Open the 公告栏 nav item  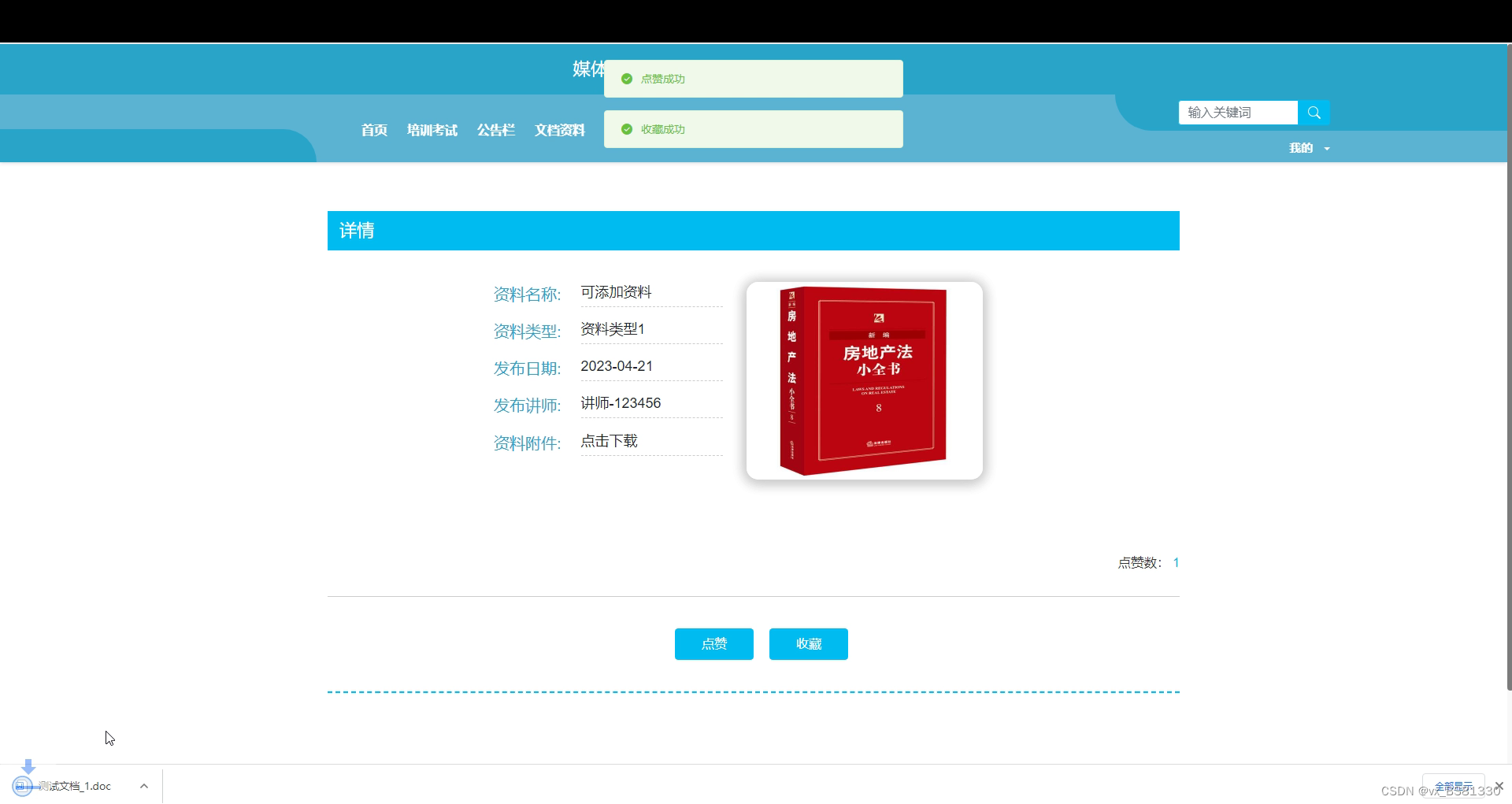[x=496, y=130]
